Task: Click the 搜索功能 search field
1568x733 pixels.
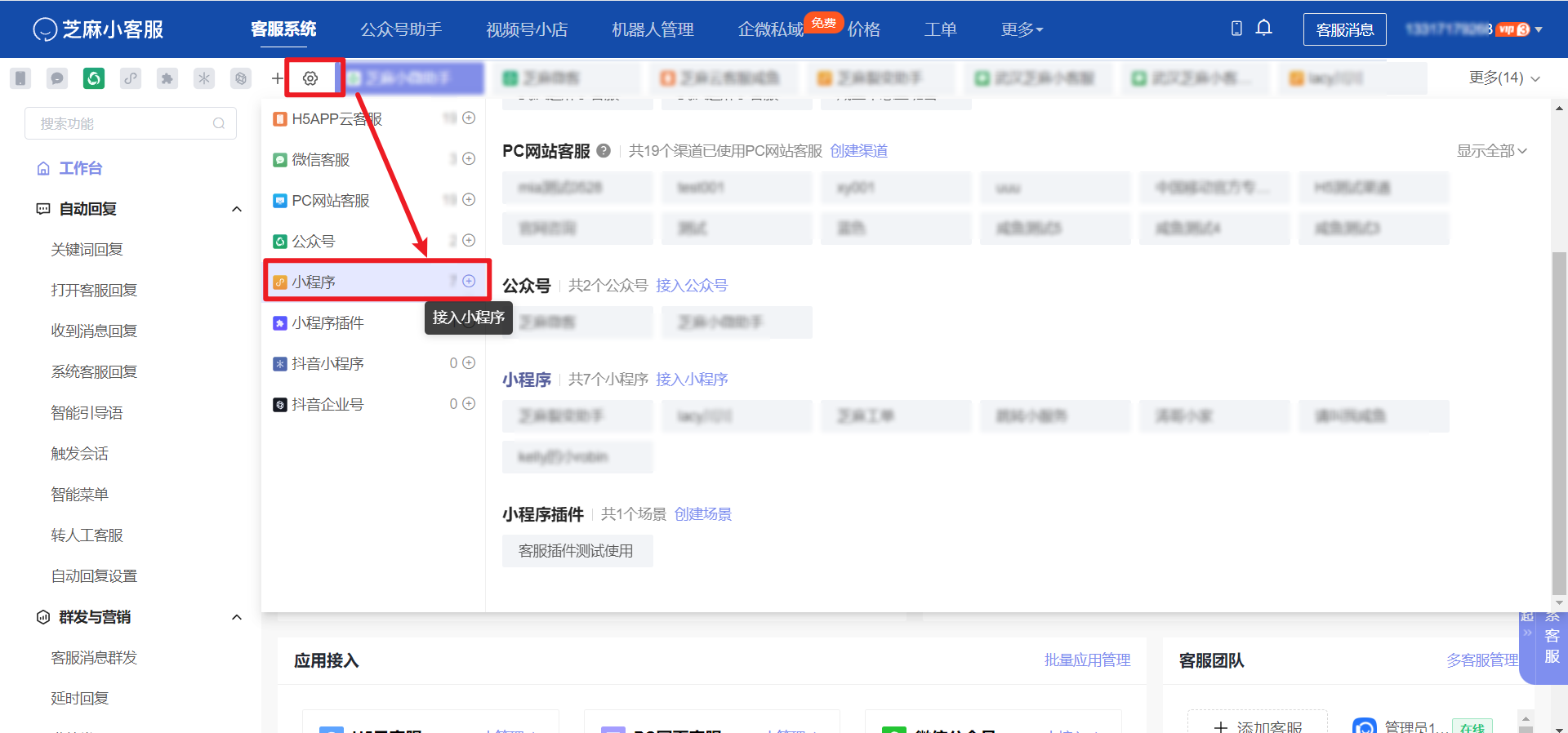Action: pyautogui.click(x=131, y=123)
